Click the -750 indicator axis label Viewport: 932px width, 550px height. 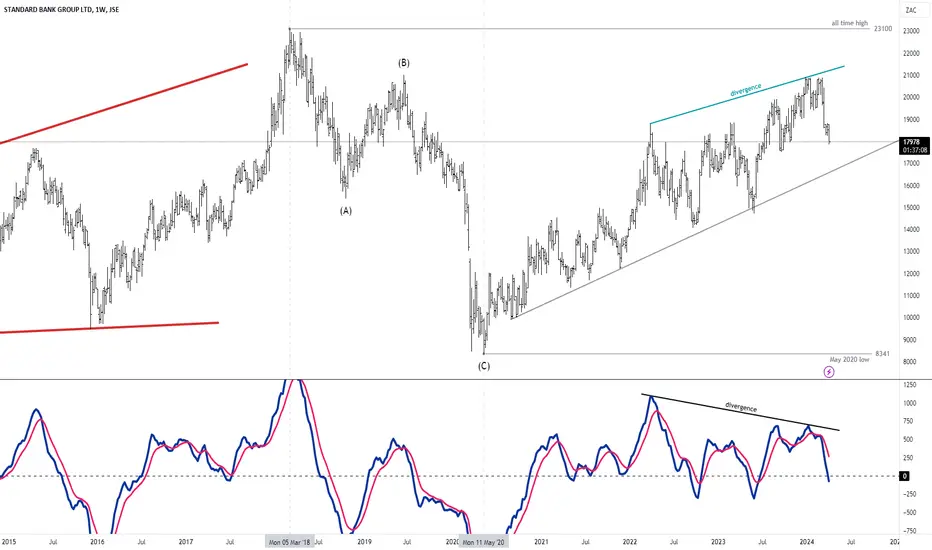(910, 531)
